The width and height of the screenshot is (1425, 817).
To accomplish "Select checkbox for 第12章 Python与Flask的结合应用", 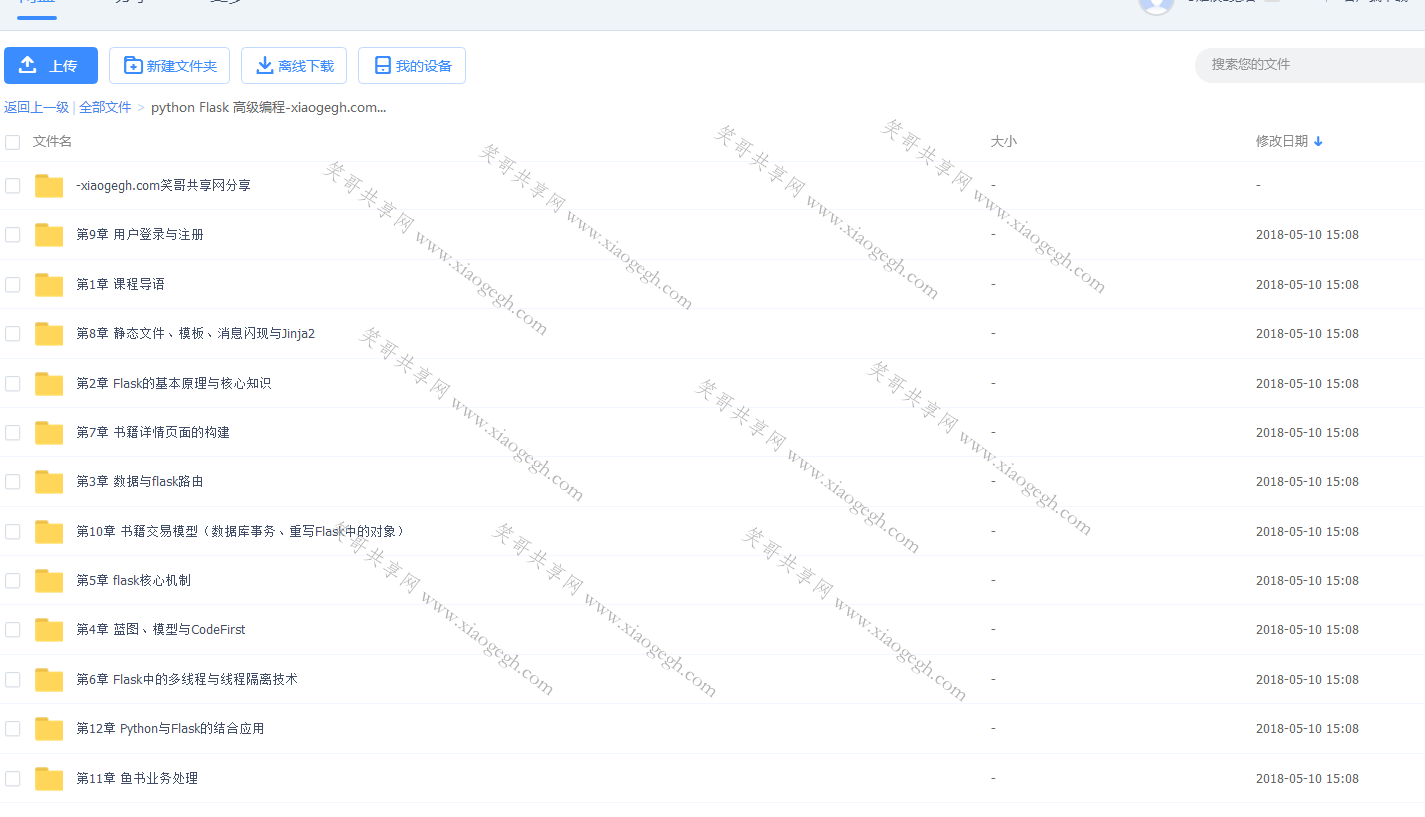I will [x=12, y=728].
